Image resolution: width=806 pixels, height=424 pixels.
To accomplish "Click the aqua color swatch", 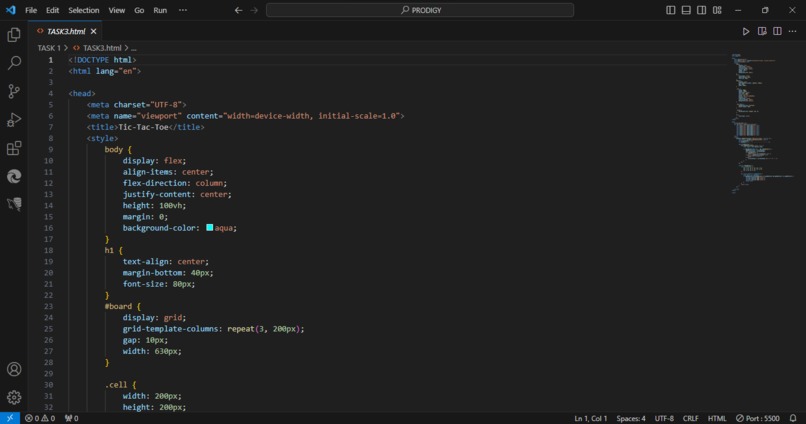I will tap(210, 227).
